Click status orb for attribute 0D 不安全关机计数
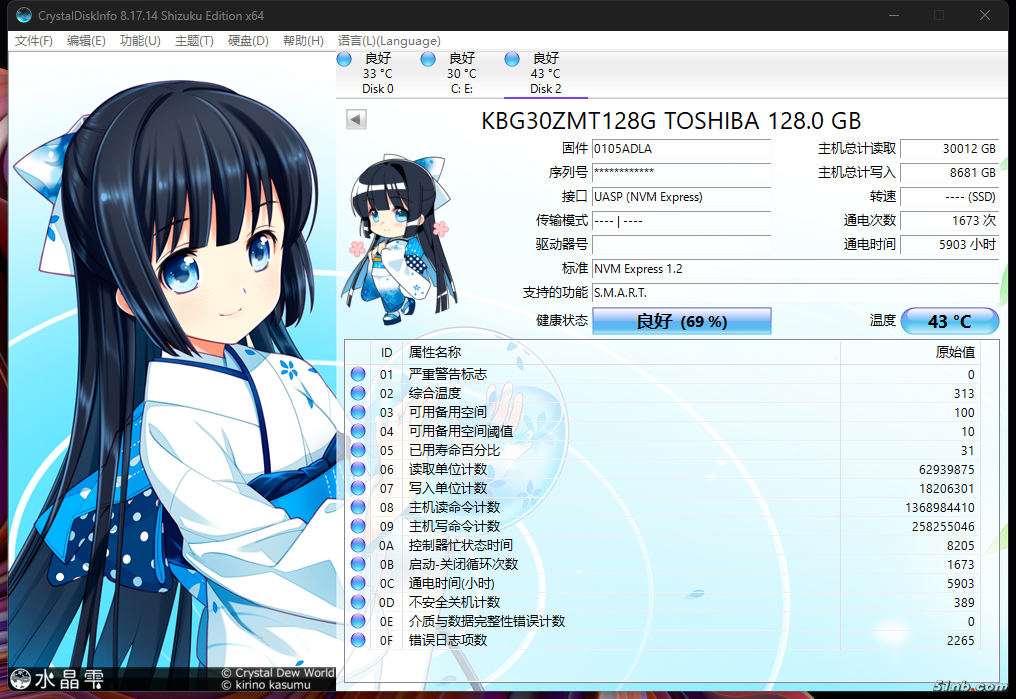The image size is (1016, 699). (358, 602)
